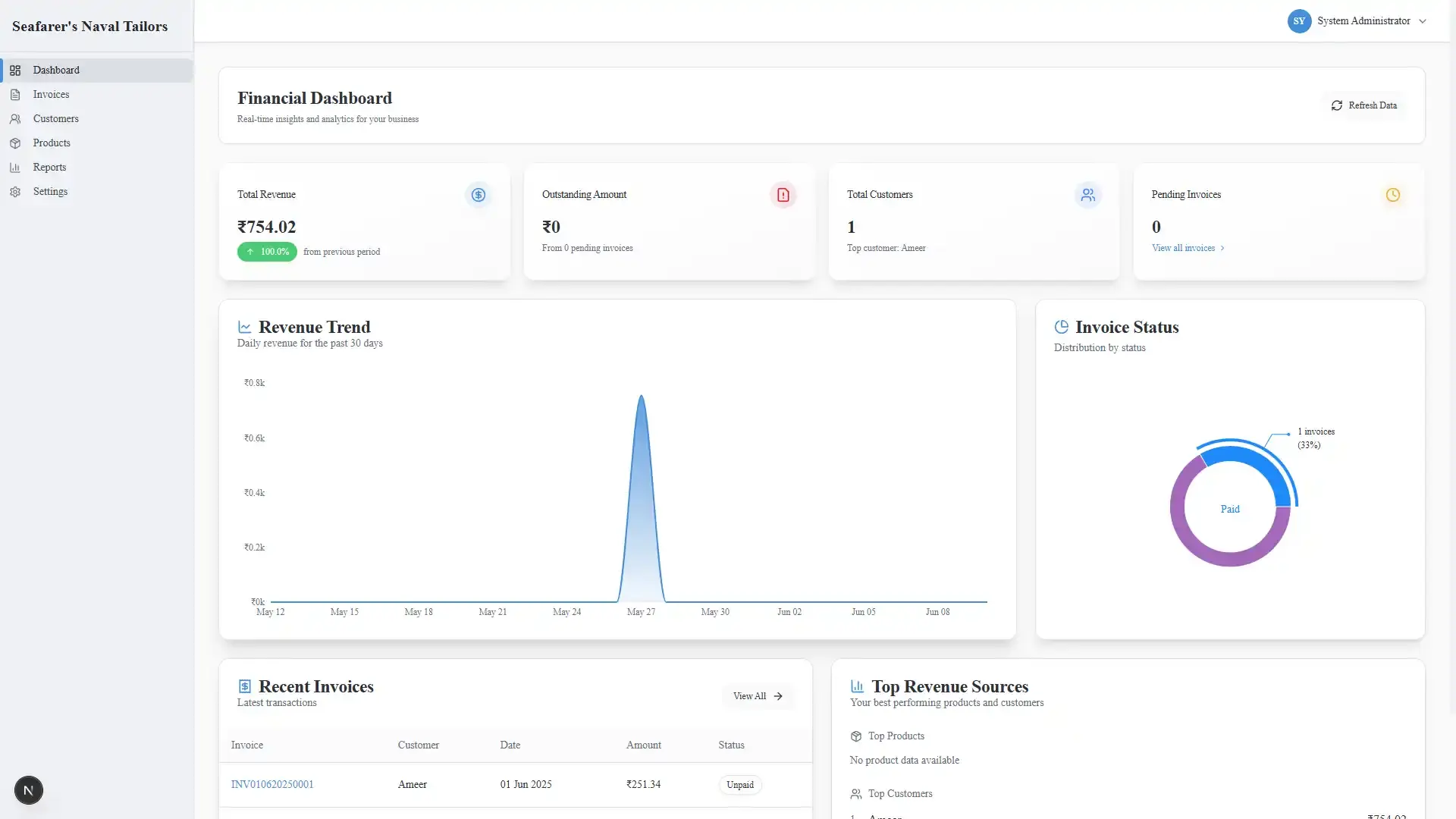Click the Pending Invoices clock icon
Screen dimensions: 1456x819
tap(1393, 195)
